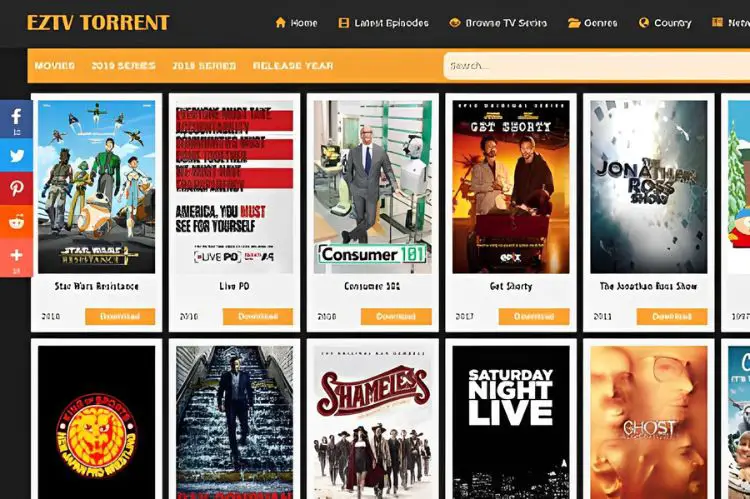Click Live PD title text

tap(234, 286)
